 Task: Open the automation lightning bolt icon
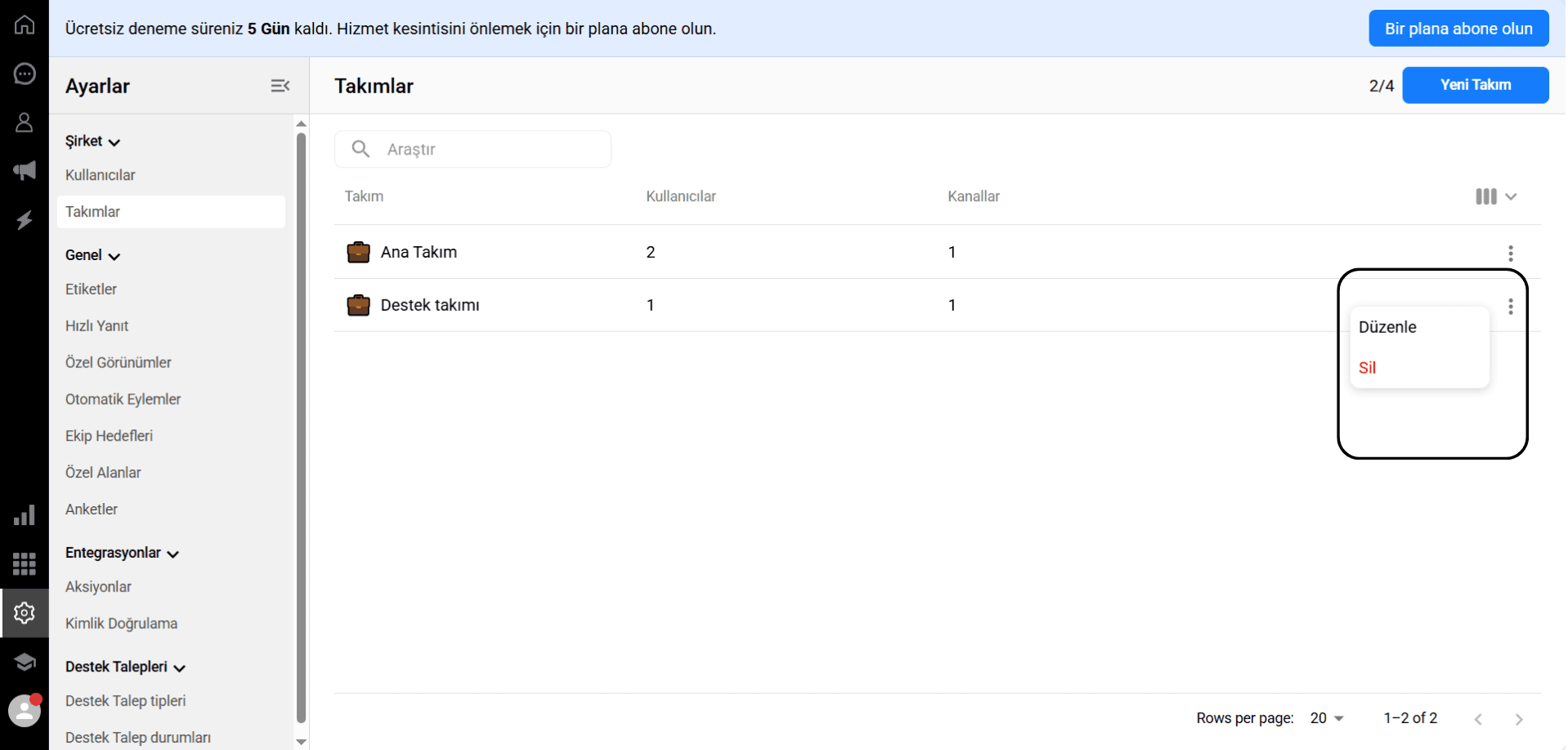click(25, 220)
